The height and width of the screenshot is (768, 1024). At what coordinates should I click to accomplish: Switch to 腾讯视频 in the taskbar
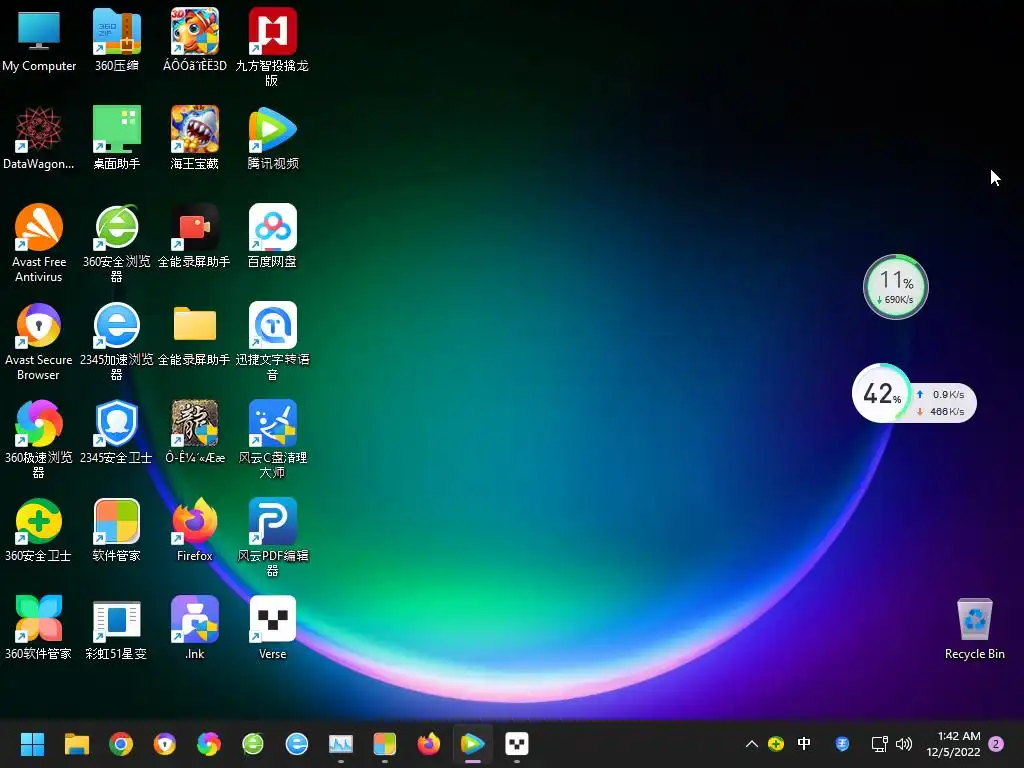(x=473, y=744)
